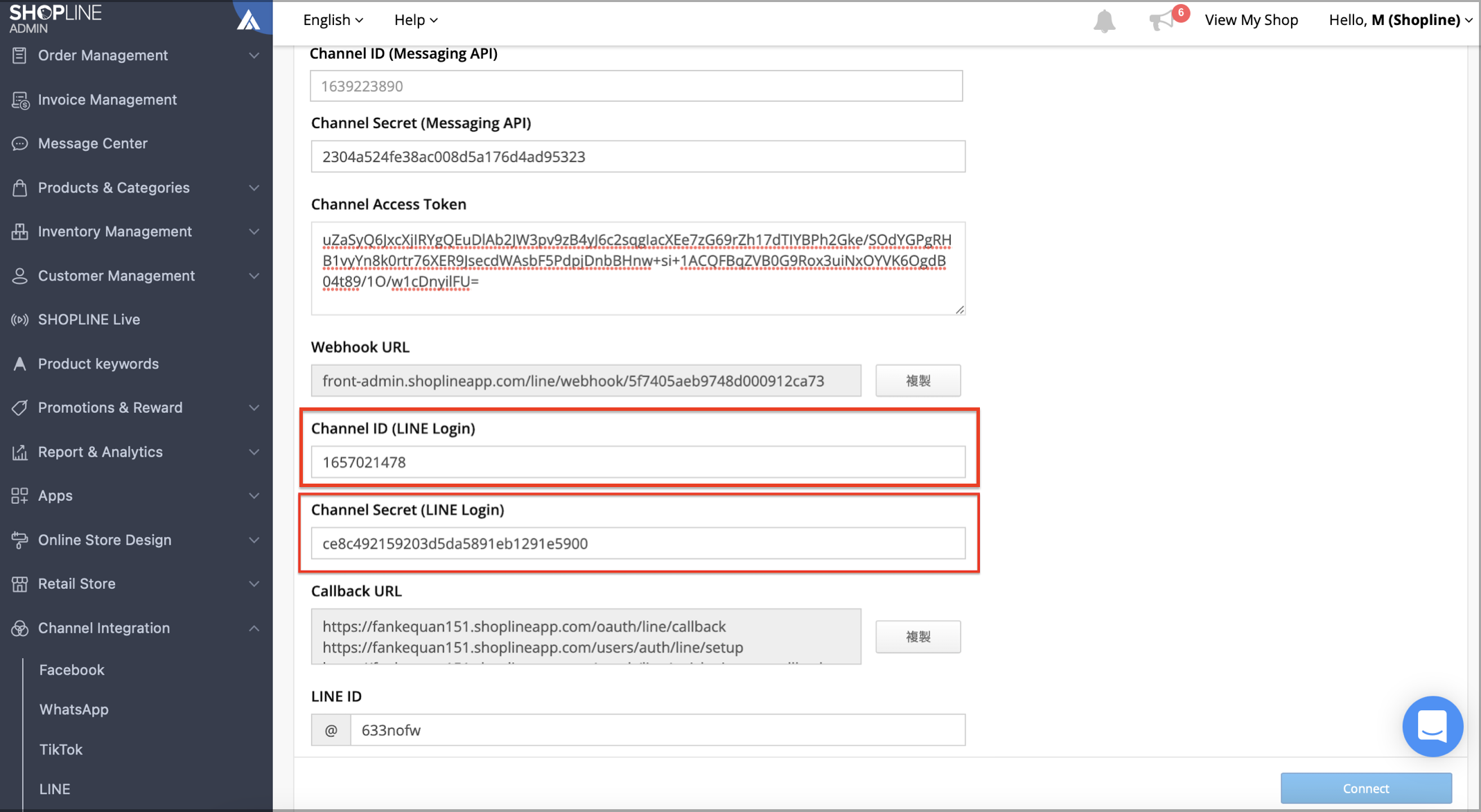Click the Connect button
The height and width of the screenshot is (812, 1481).
point(1366,788)
